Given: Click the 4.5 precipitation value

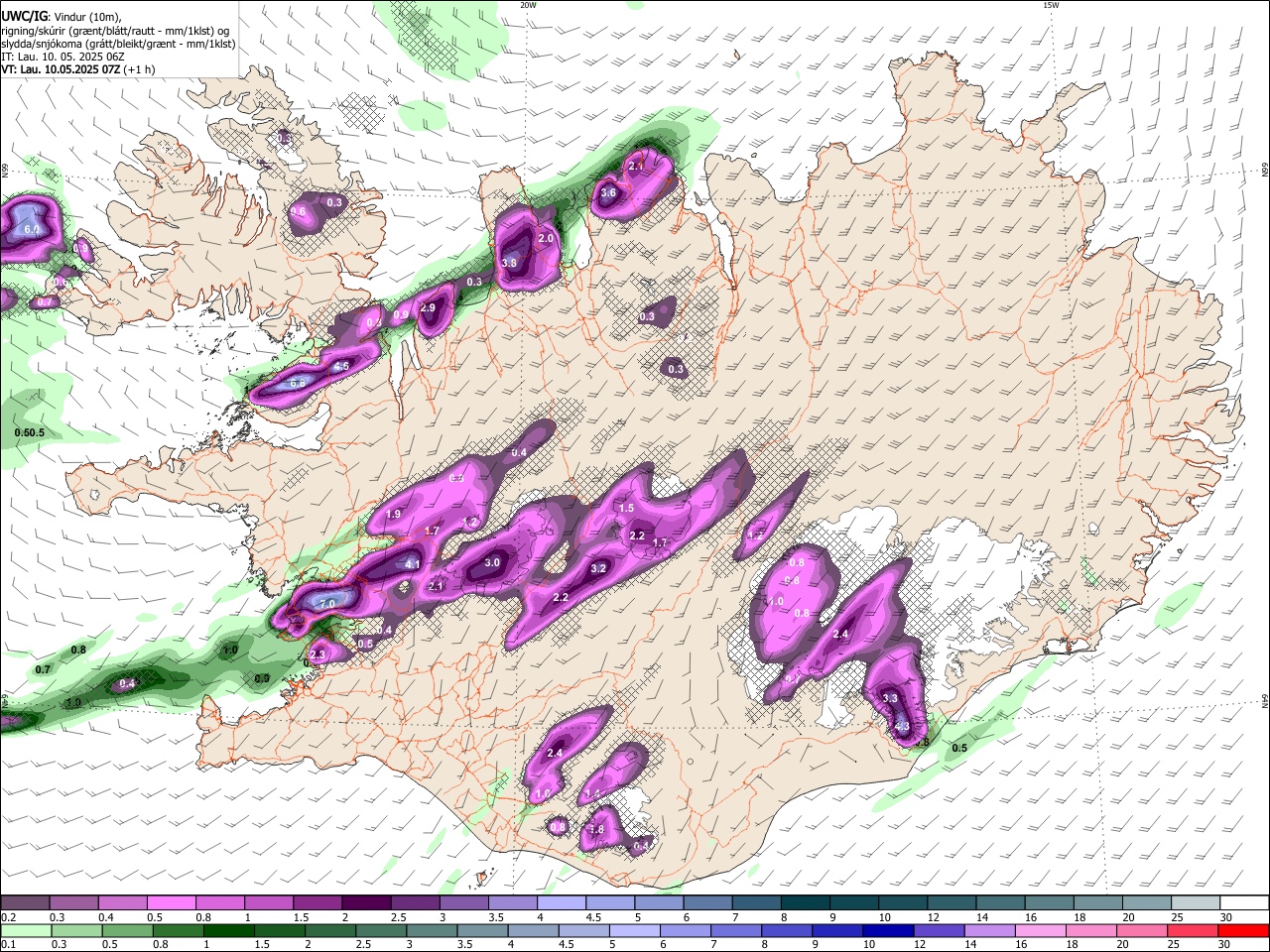Looking at the screenshot, I should click(x=341, y=366).
